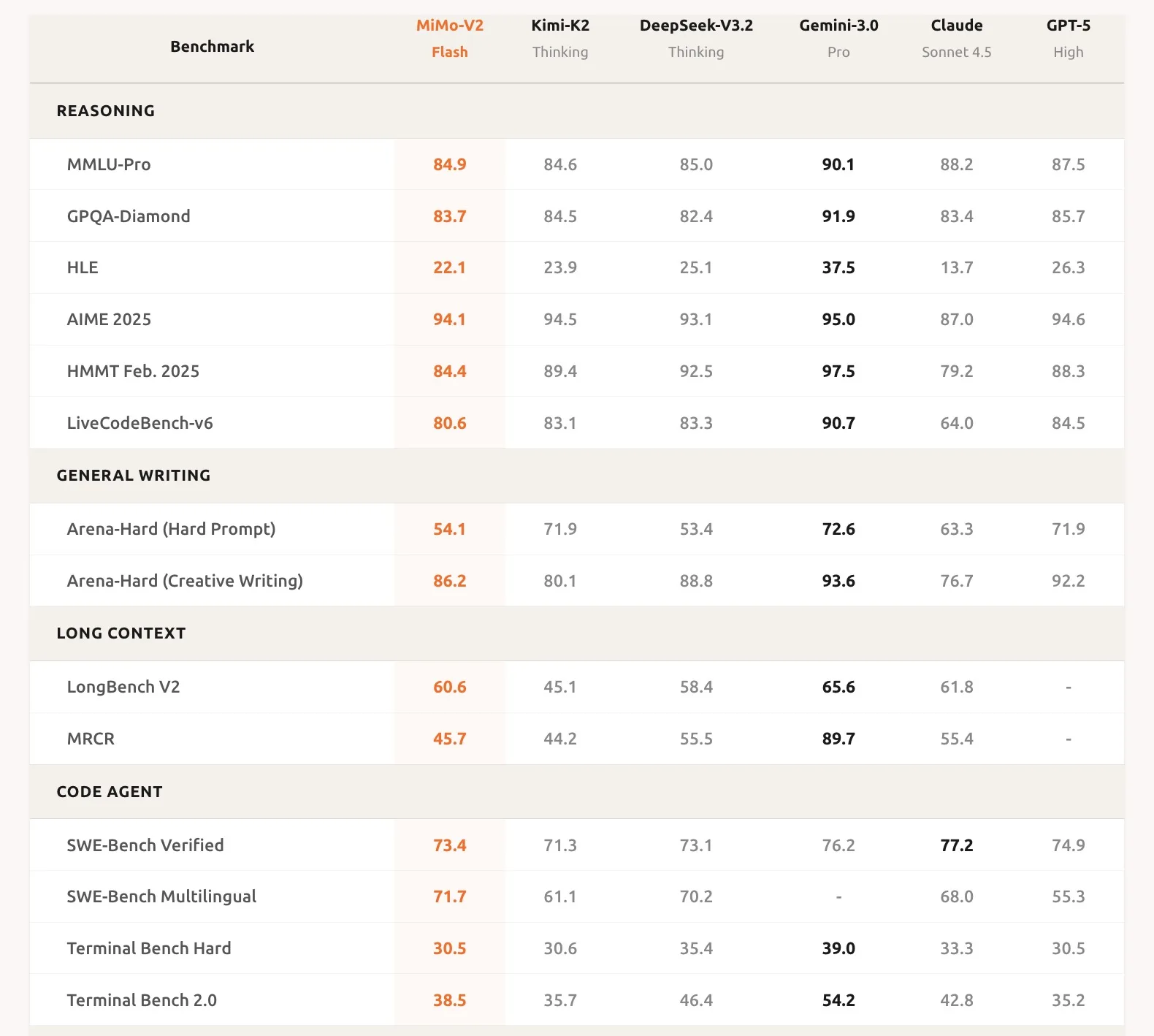Click the MiMo-V2 Flash column header
Screen dimensions: 1154x1036
pyautogui.click(x=449, y=39)
